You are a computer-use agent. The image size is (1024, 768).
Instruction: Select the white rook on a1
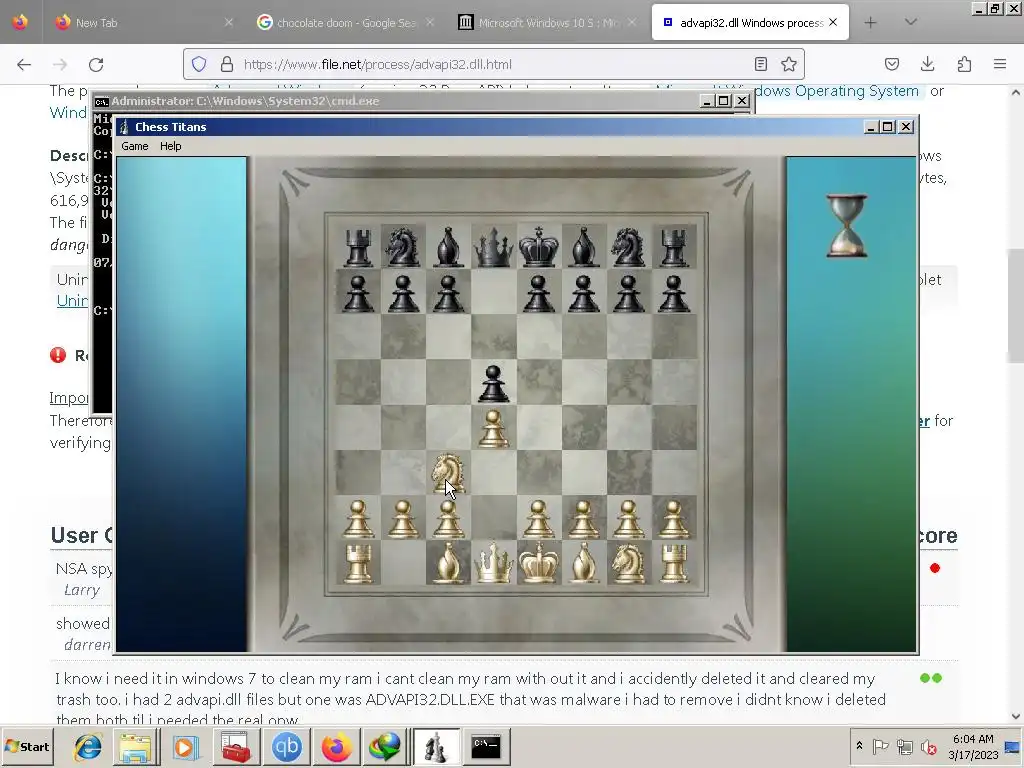click(x=358, y=564)
